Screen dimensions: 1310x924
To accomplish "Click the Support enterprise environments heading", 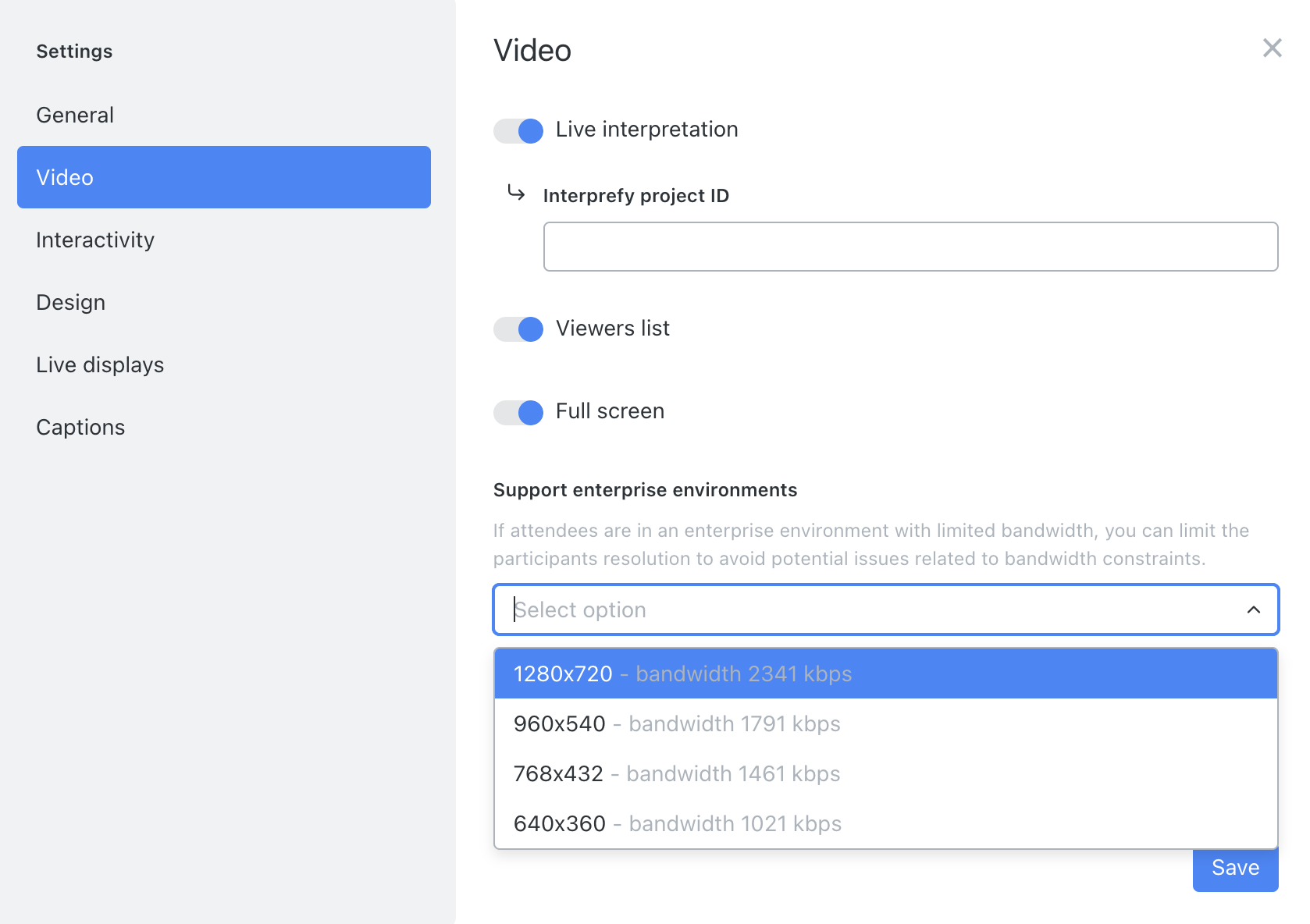I will tap(645, 489).
